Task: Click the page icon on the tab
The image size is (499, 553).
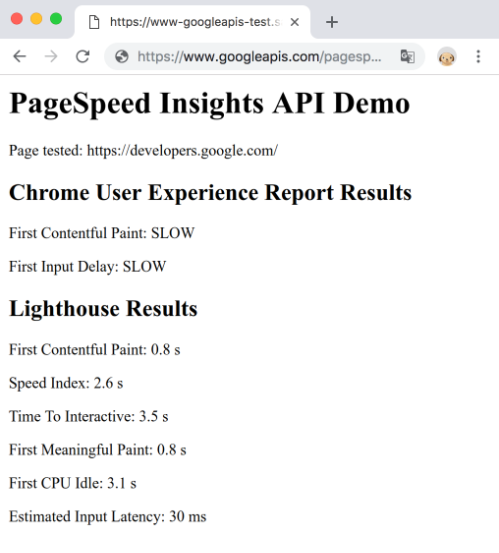Action: coord(94,22)
